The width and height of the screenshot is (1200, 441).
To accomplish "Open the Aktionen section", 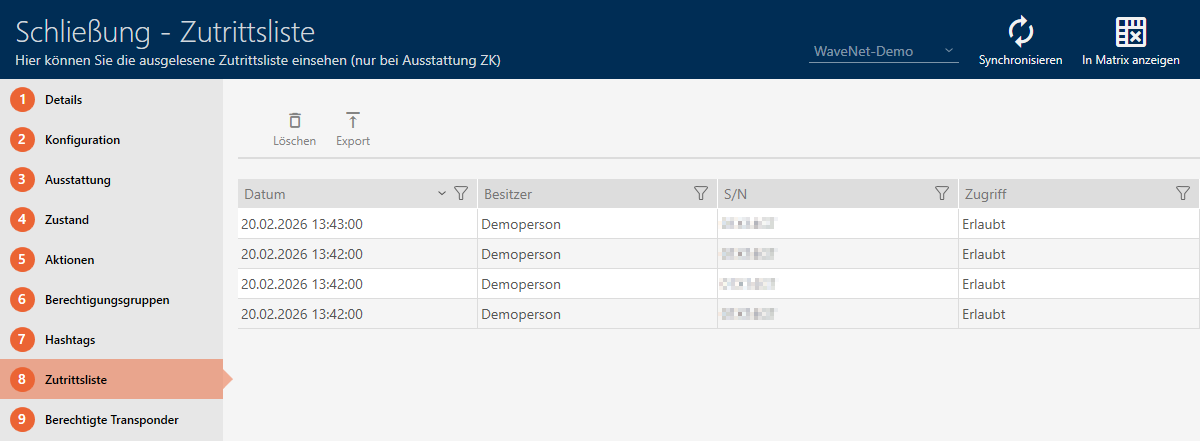I will tap(69, 260).
